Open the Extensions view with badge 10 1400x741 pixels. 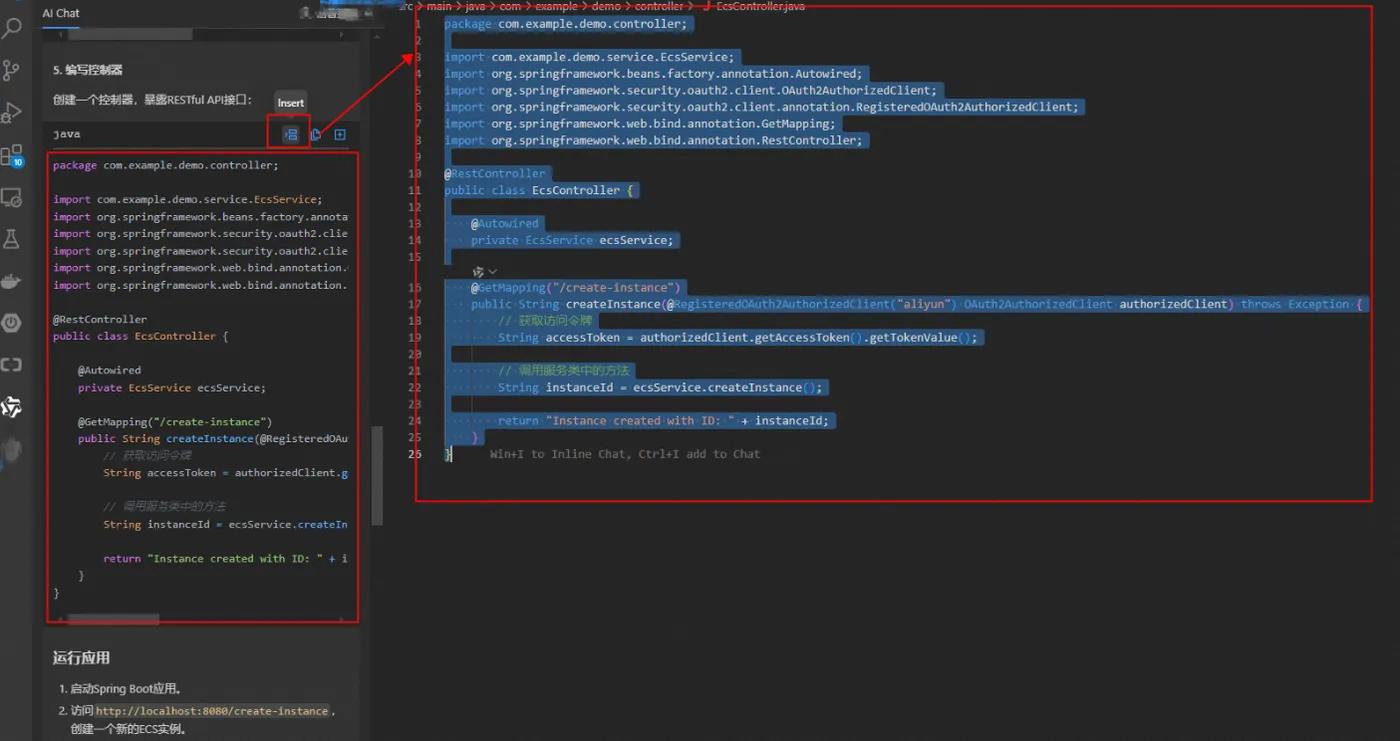(12, 155)
